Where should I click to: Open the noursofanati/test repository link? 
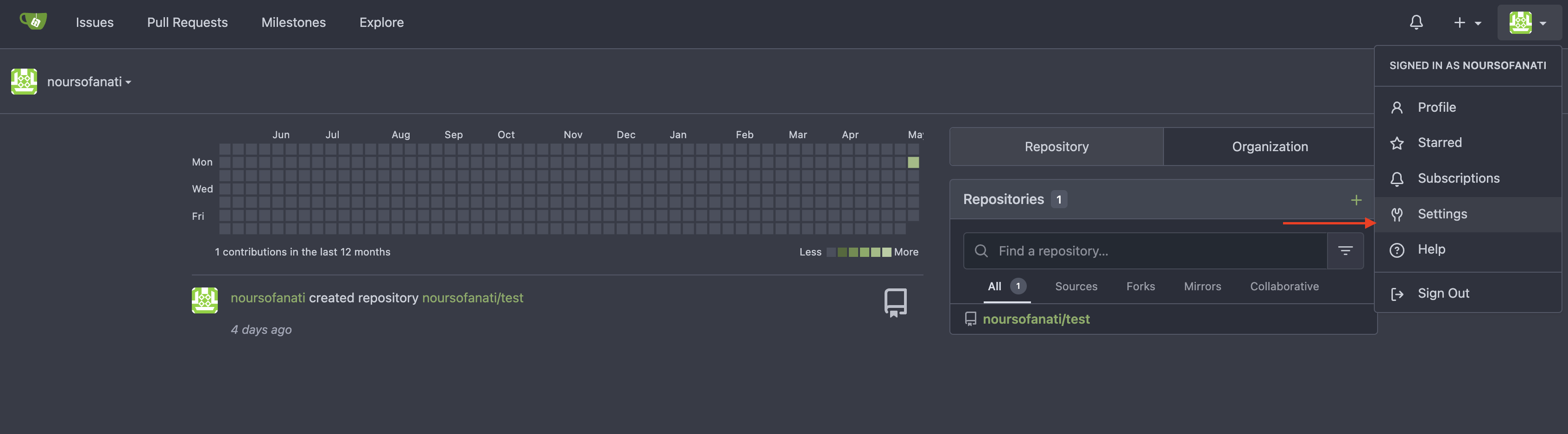1037,319
